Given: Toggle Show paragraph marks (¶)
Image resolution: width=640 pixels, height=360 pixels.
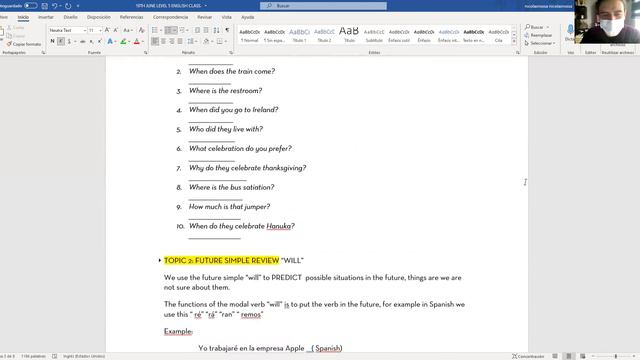Looking at the screenshot, I should 227,30.
